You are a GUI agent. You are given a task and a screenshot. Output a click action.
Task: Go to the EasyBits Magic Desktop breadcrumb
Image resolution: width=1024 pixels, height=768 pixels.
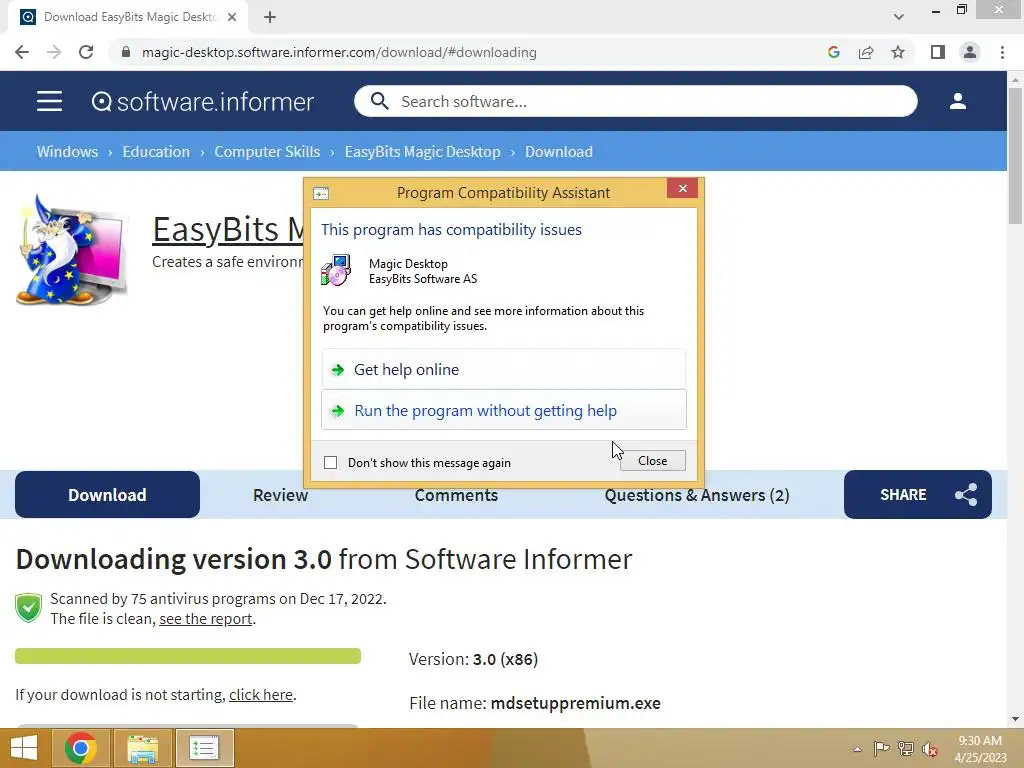(423, 152)
